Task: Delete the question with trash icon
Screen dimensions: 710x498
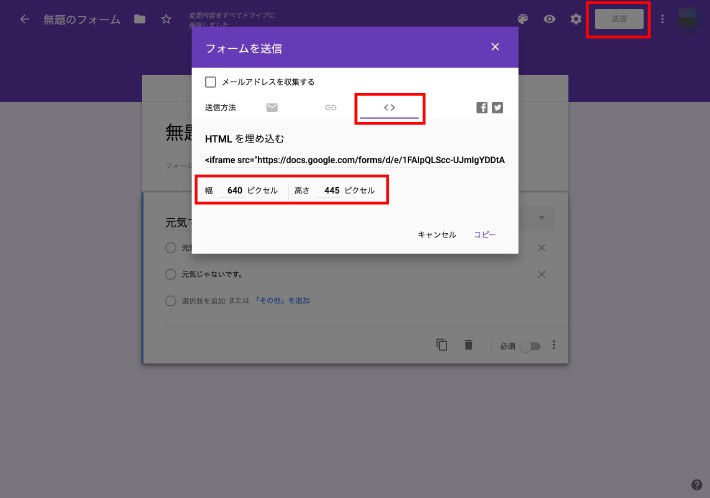Action: (x=469, y=345)
